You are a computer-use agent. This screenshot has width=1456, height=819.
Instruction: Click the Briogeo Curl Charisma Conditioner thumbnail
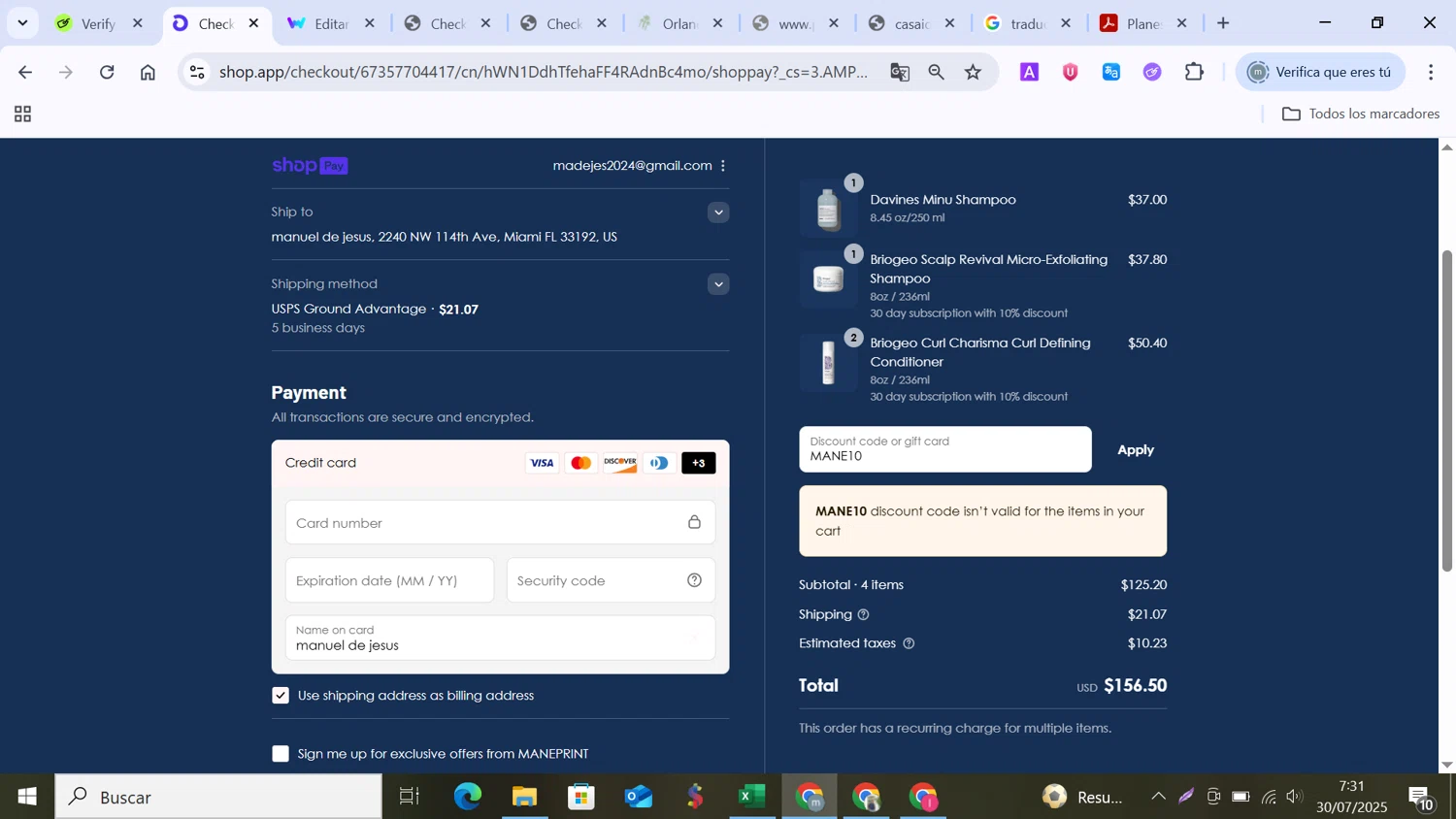pyautogui.click(x=828, y=363)
